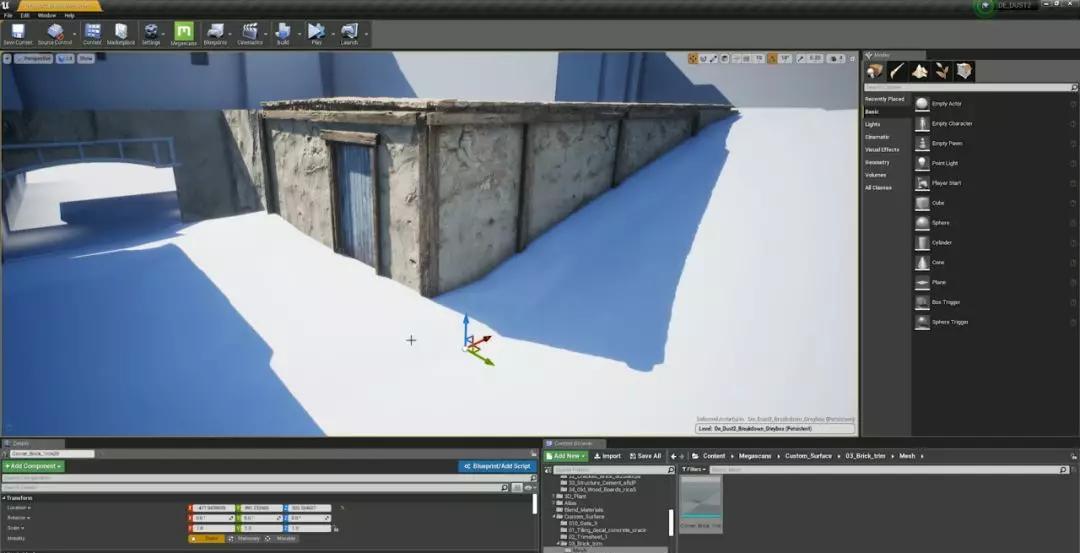This screenshot has width=1080, height=553.
Task: Open Source Control from the toolbar
Action: (x=54, y=34)
